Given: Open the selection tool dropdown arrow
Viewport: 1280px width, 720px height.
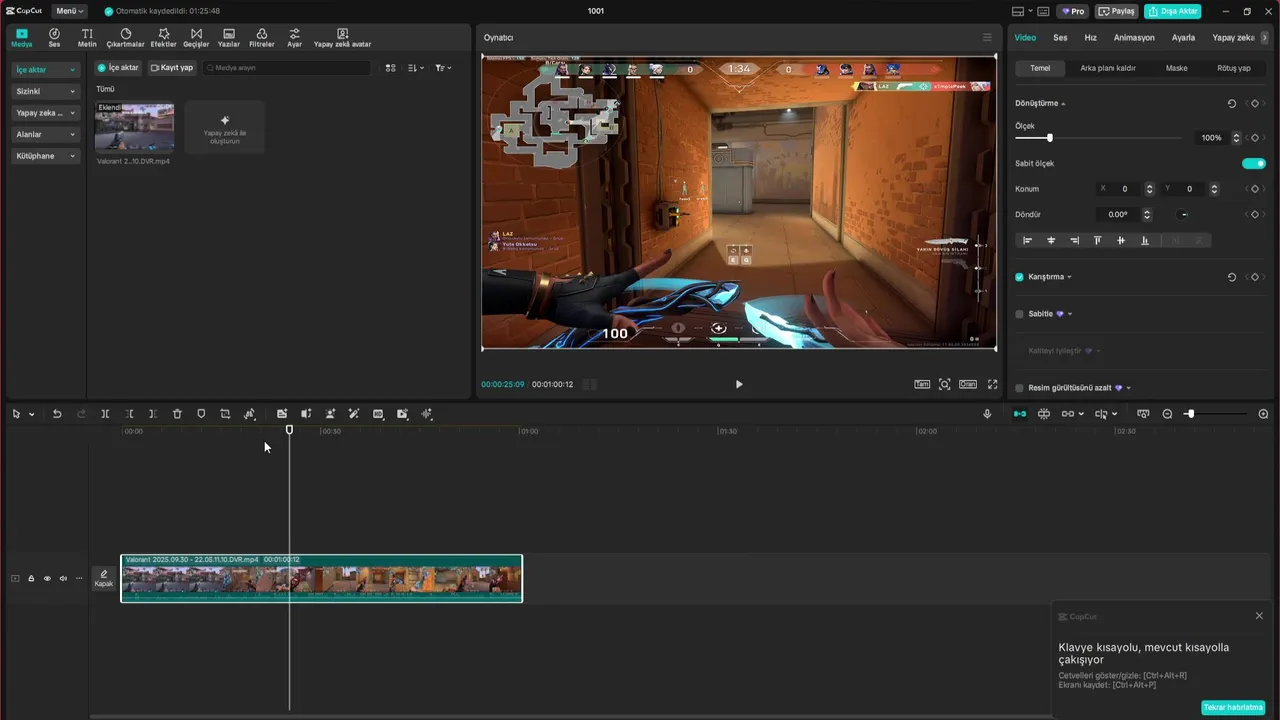Looking at the screenshot, I should click(x=32, y=414).
